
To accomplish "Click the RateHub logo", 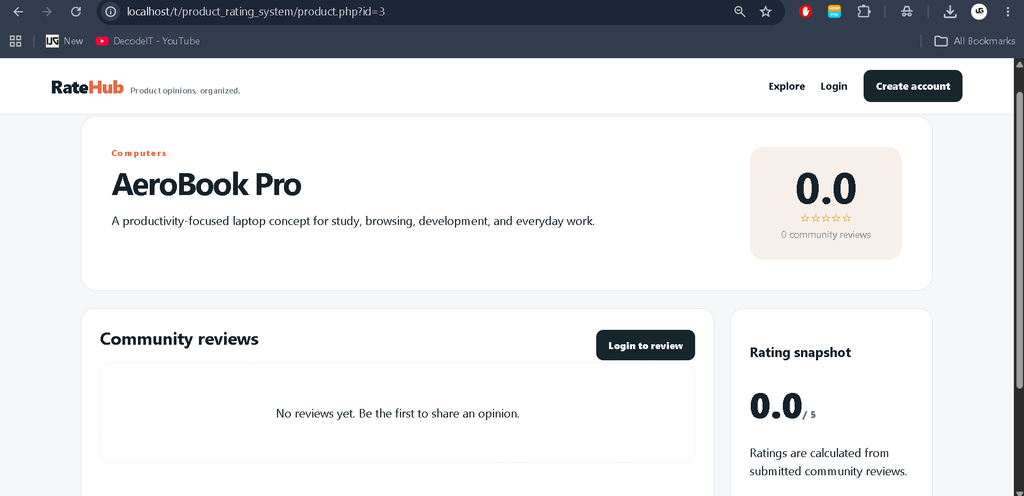I will point(88,87).
